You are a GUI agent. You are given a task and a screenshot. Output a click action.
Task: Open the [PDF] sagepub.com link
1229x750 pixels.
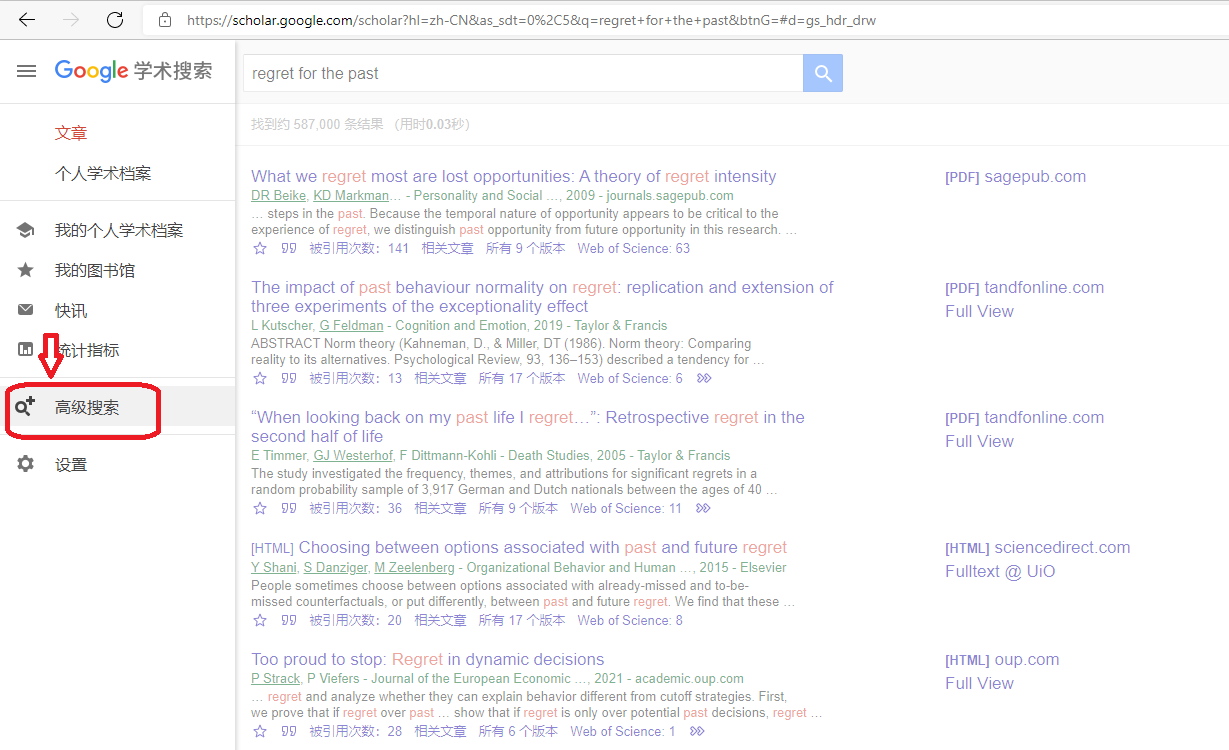1016,176
